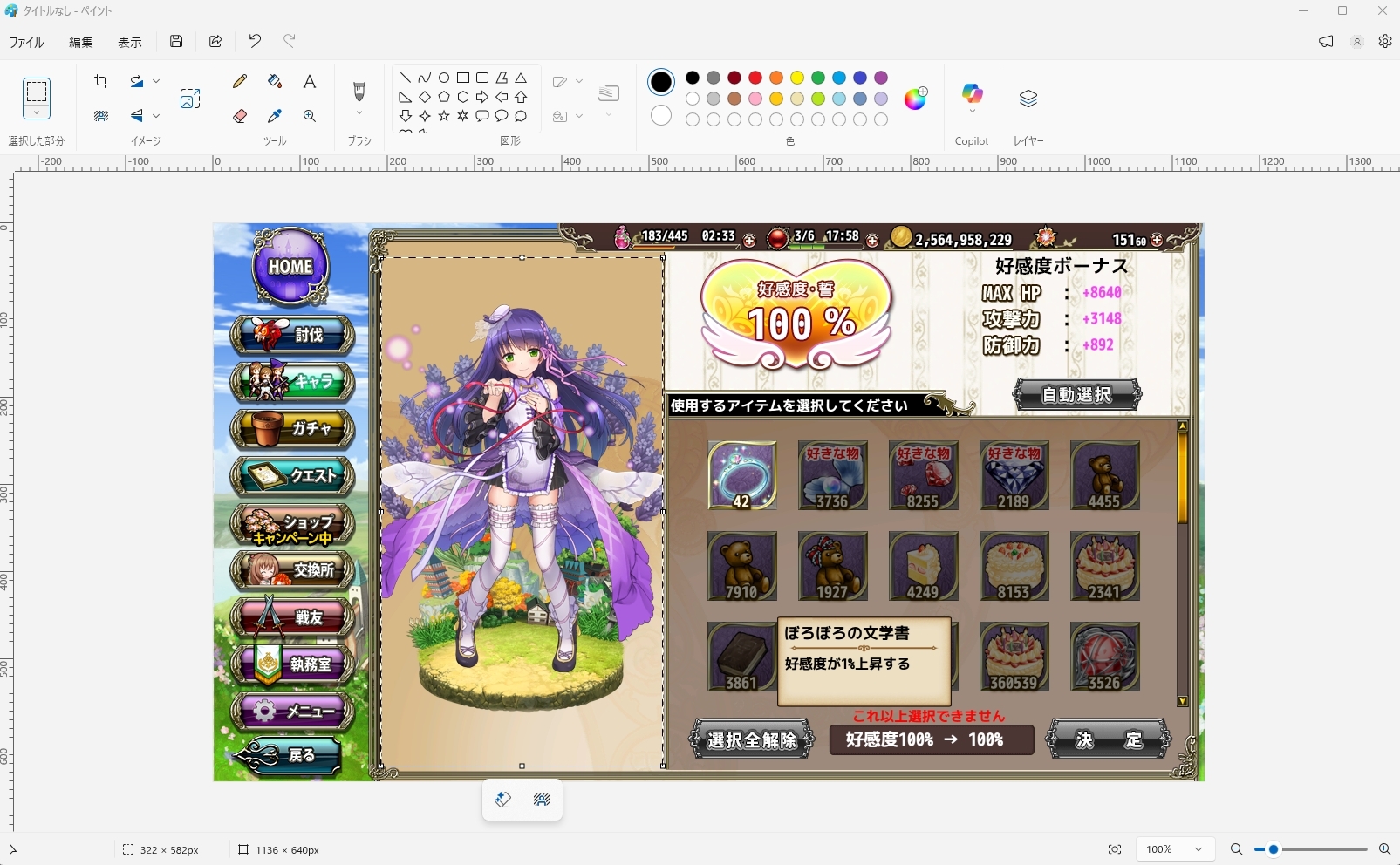Click the Save icon

point(176,41)
